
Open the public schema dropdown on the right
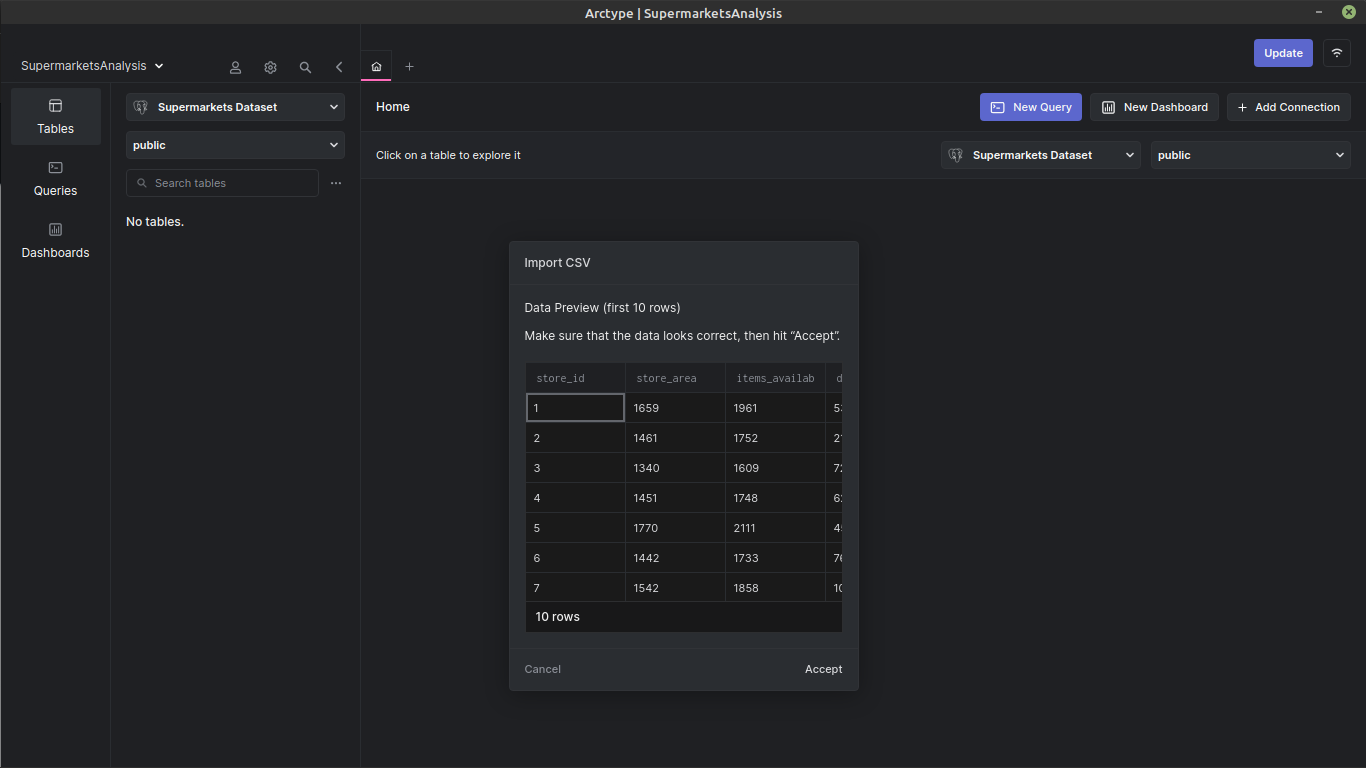(x=1250, y=155)
